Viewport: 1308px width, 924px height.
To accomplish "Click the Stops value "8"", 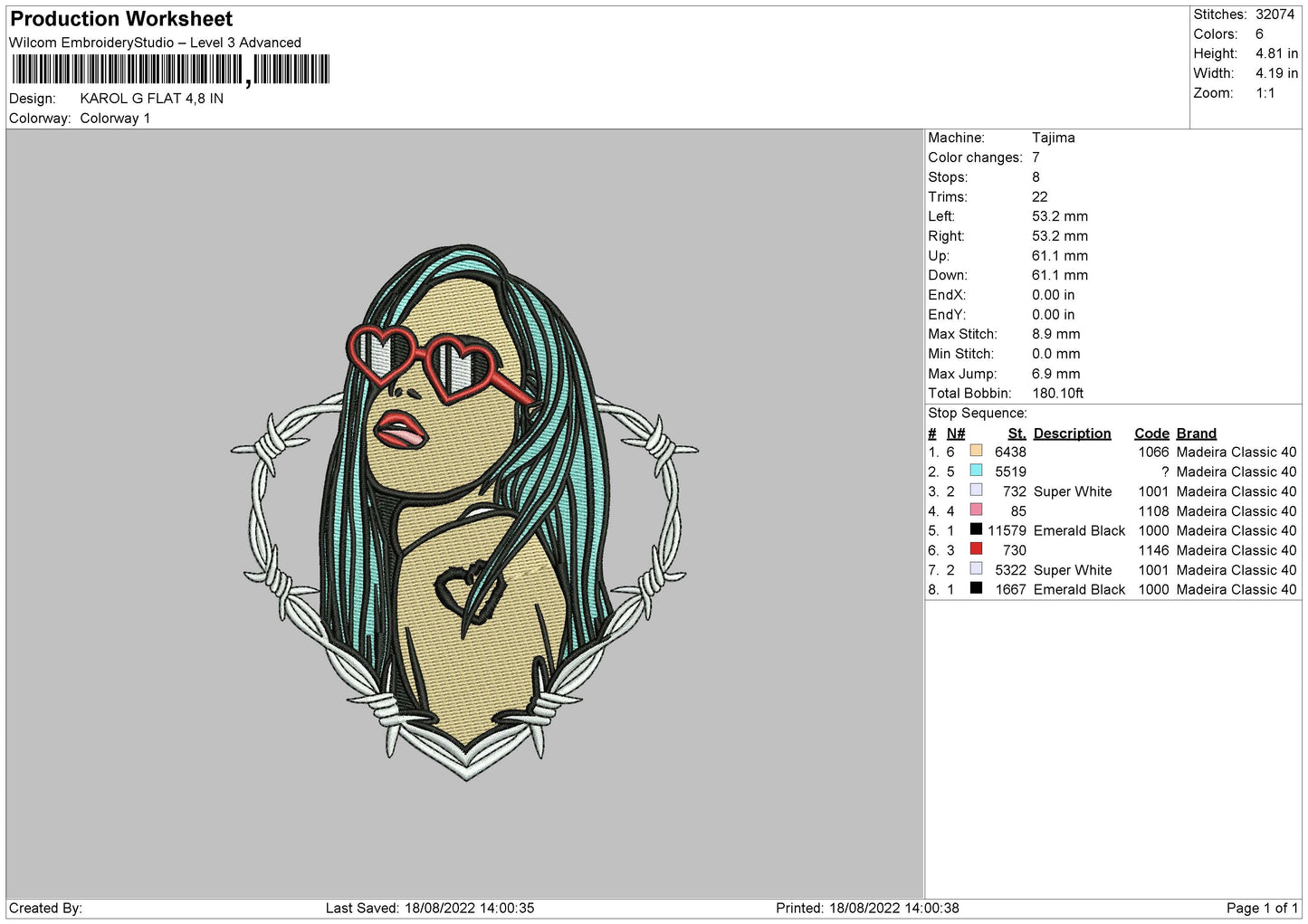I will pos(1036,177).
